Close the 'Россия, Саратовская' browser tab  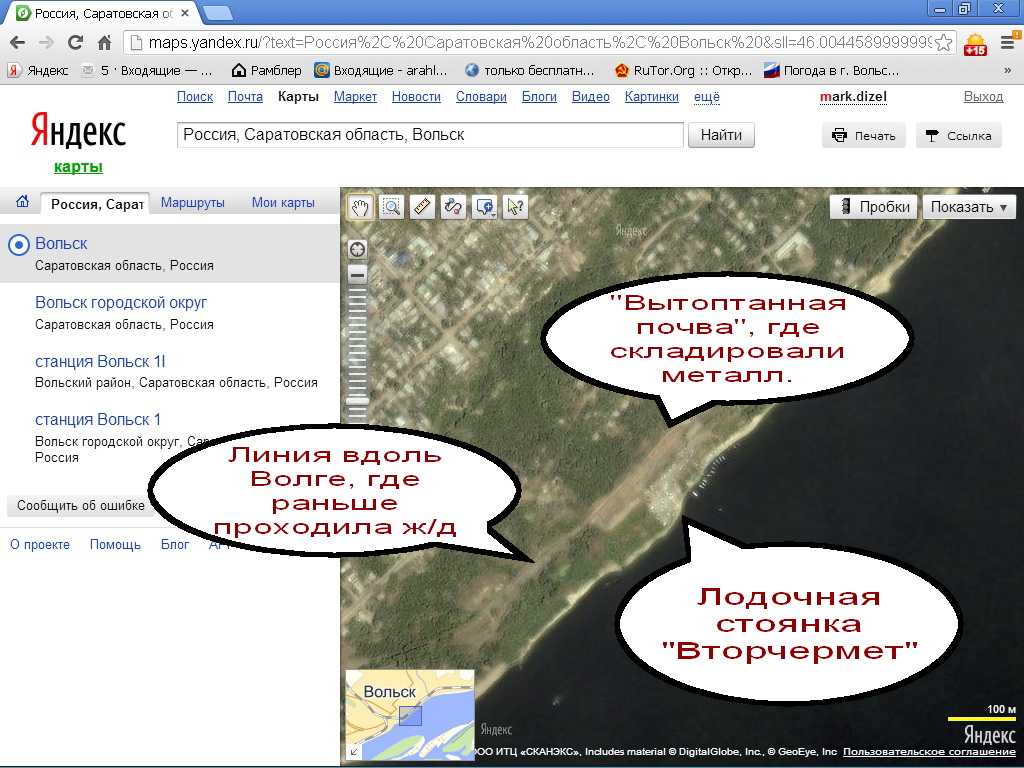pos(185,13)
